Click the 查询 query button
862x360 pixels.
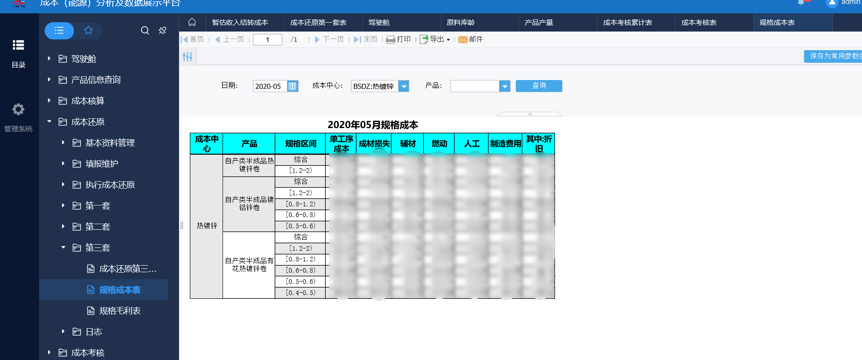tap(539, 86)
